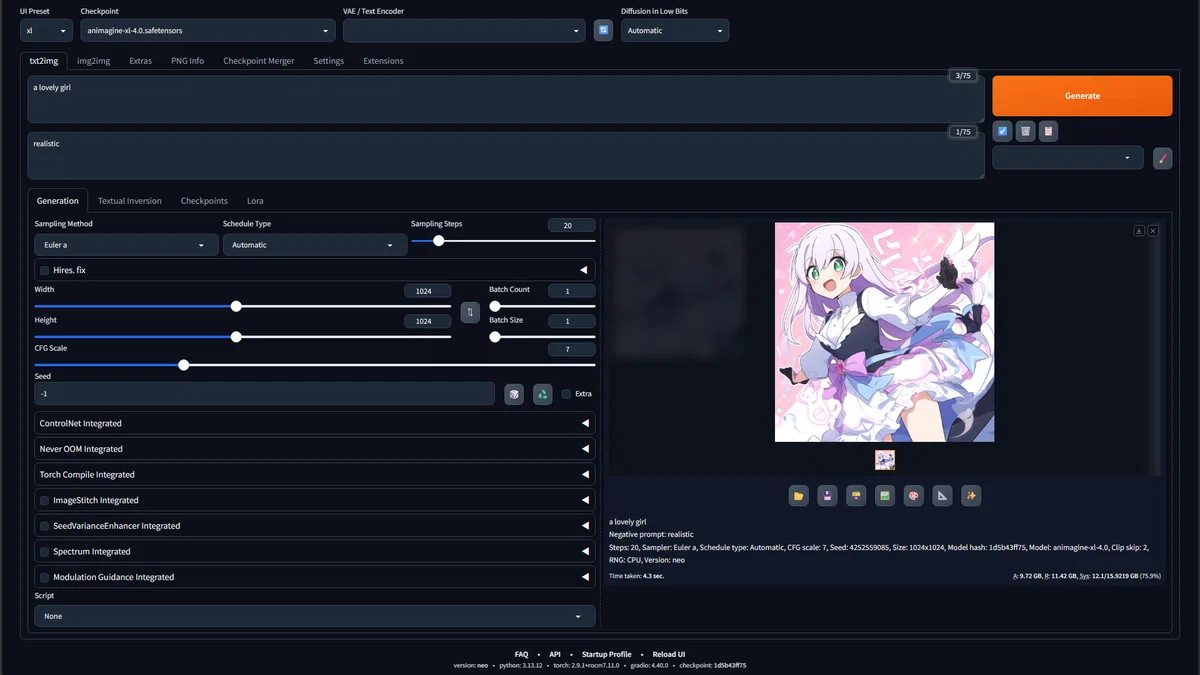
Task: Click the Sampling Steps slider handle
Action: tap(438, 241)
